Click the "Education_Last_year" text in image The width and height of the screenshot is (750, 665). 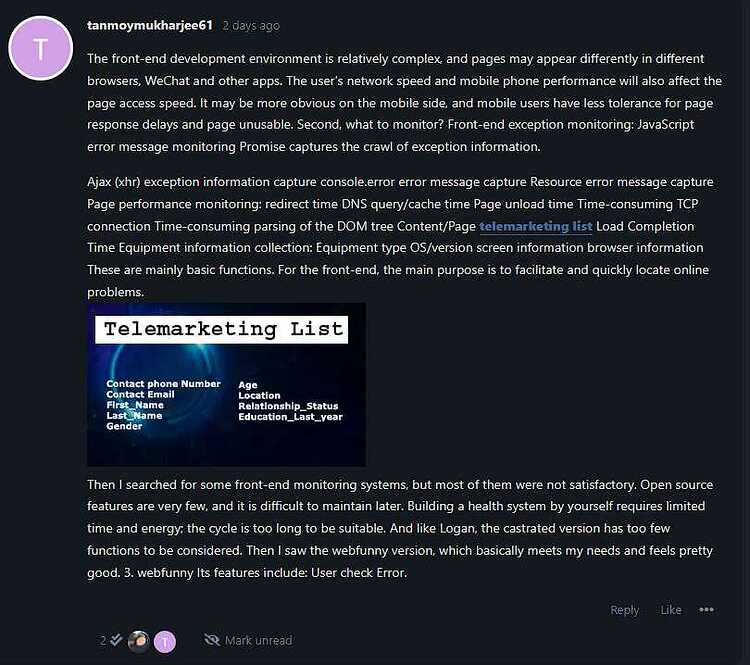click(x=290, y=417)
